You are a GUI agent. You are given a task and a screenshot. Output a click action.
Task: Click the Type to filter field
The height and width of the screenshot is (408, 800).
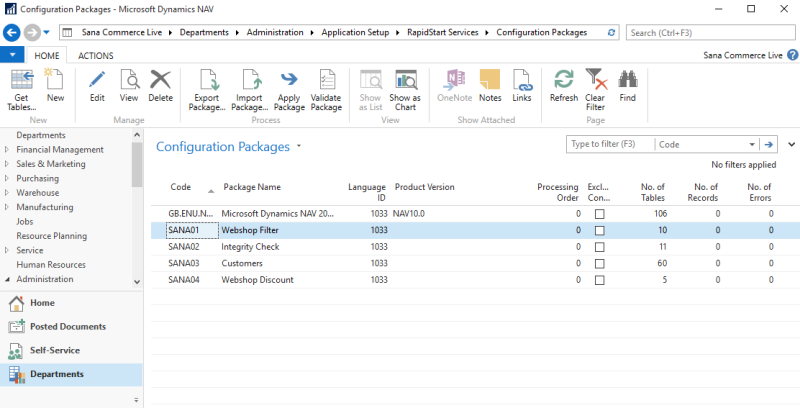610,144
